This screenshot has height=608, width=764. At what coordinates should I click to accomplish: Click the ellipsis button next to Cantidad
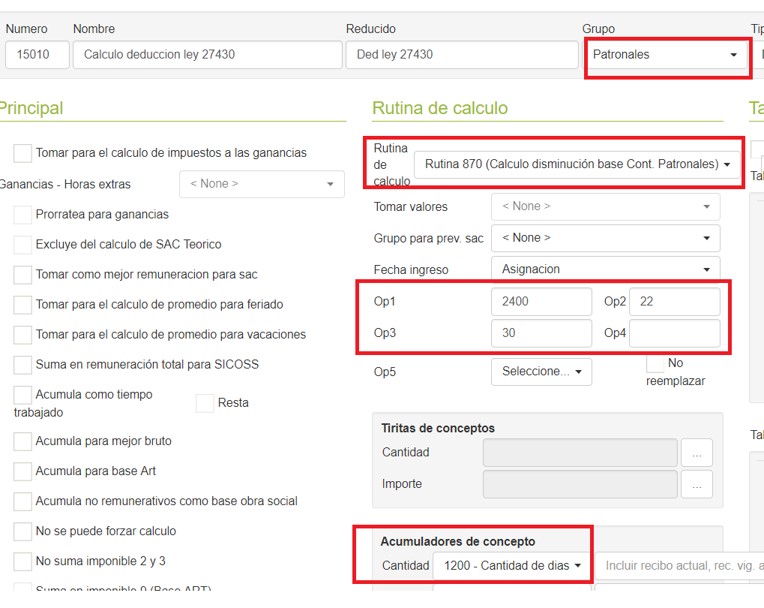(x=696, y=453)
